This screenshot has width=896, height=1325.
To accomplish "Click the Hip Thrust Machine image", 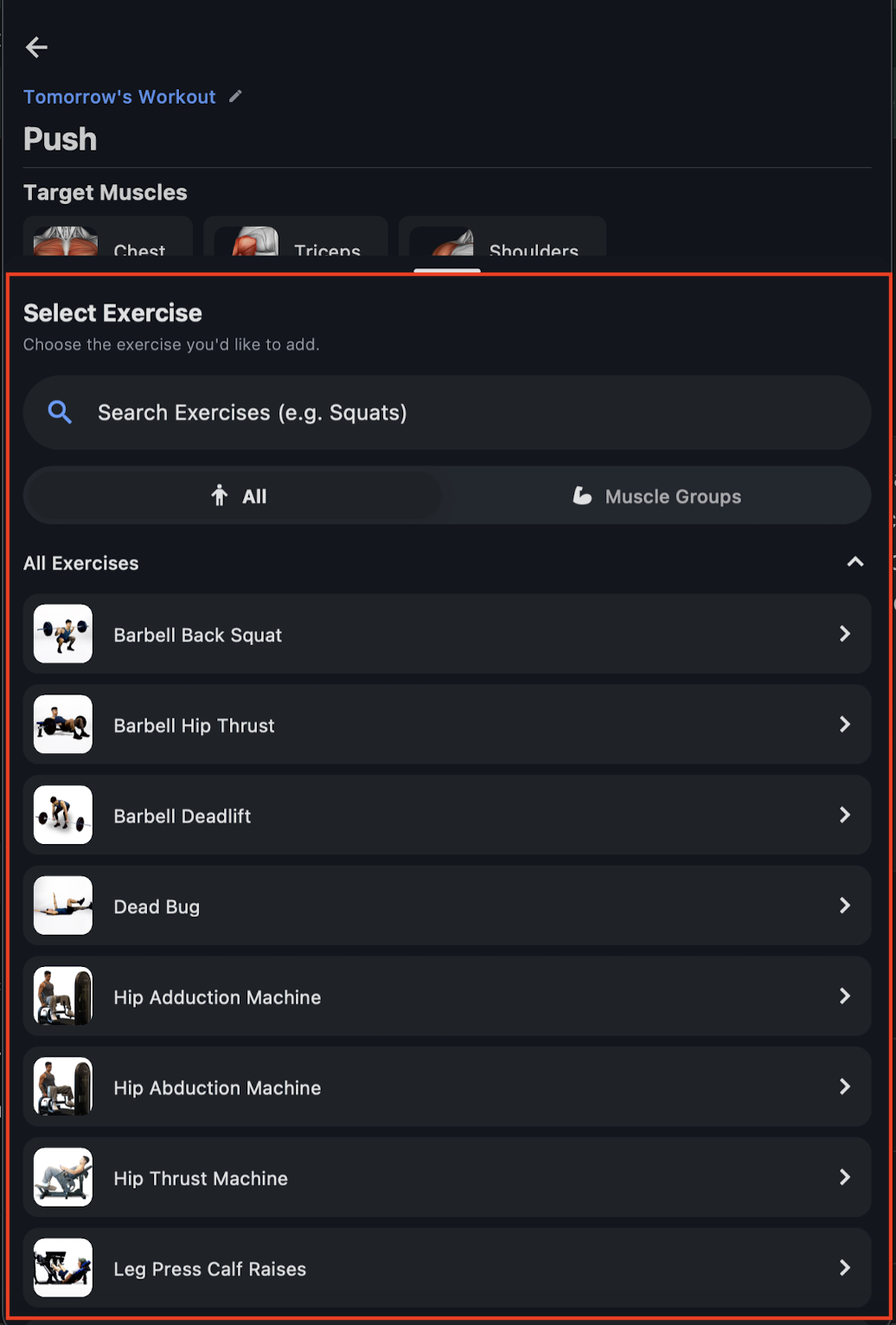I will [x=63, y=1177].
